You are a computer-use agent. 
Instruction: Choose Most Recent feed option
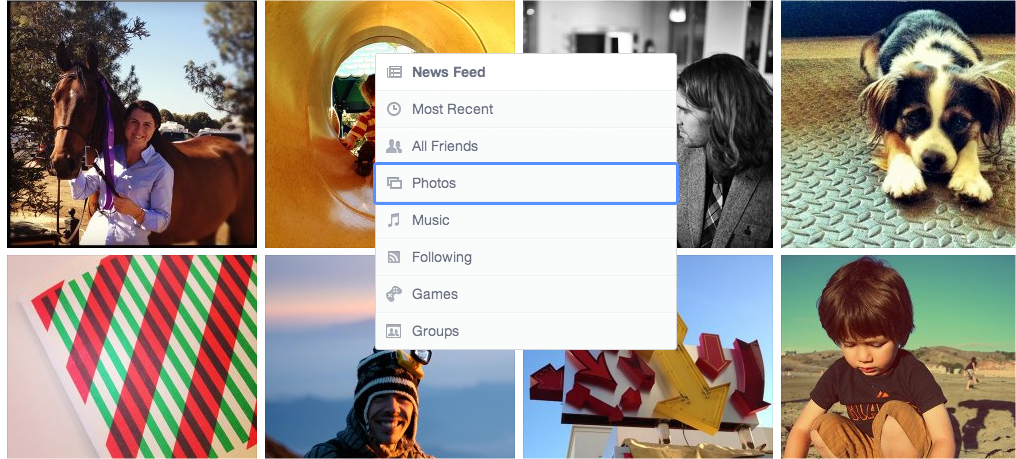526,109
